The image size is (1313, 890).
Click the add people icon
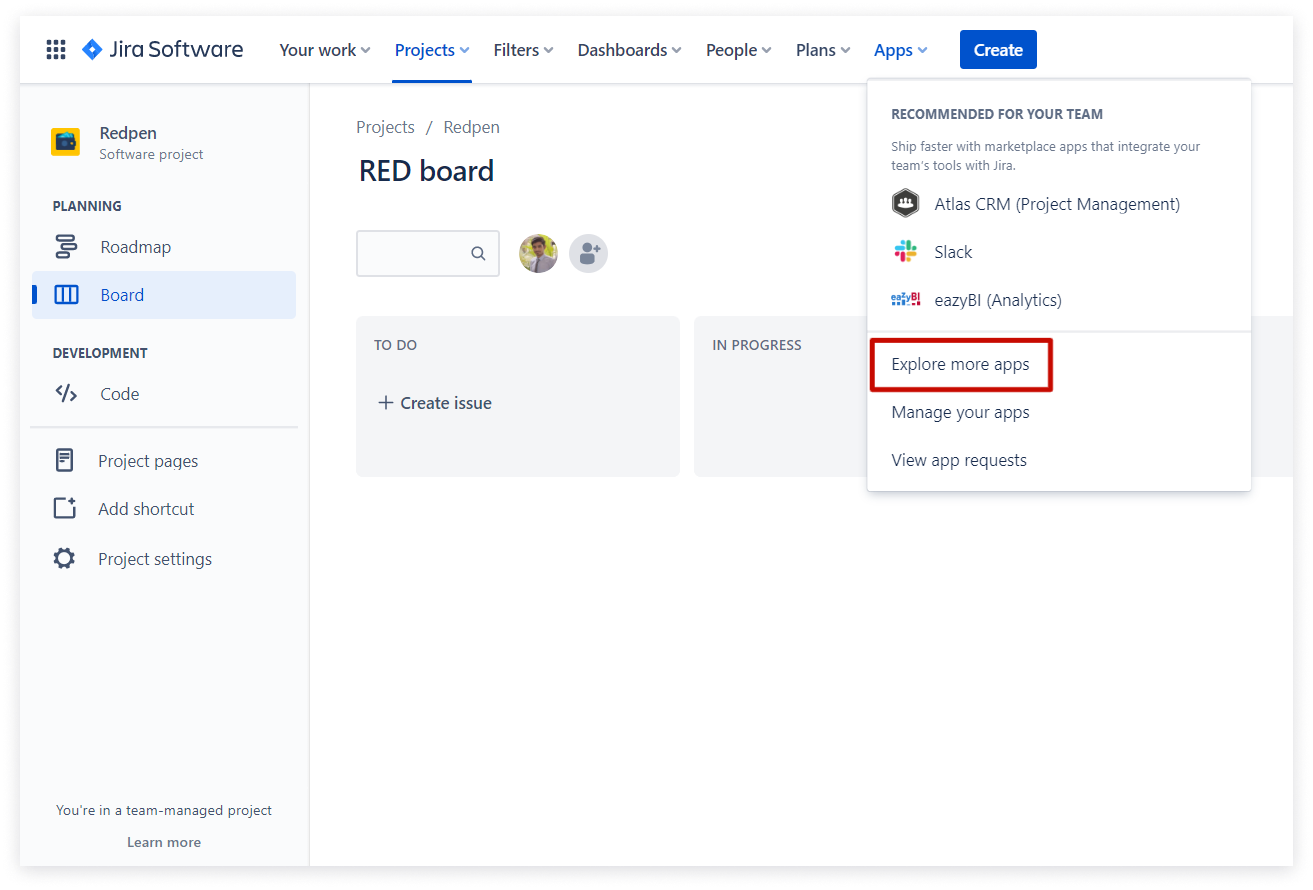(x=588, y=254)
